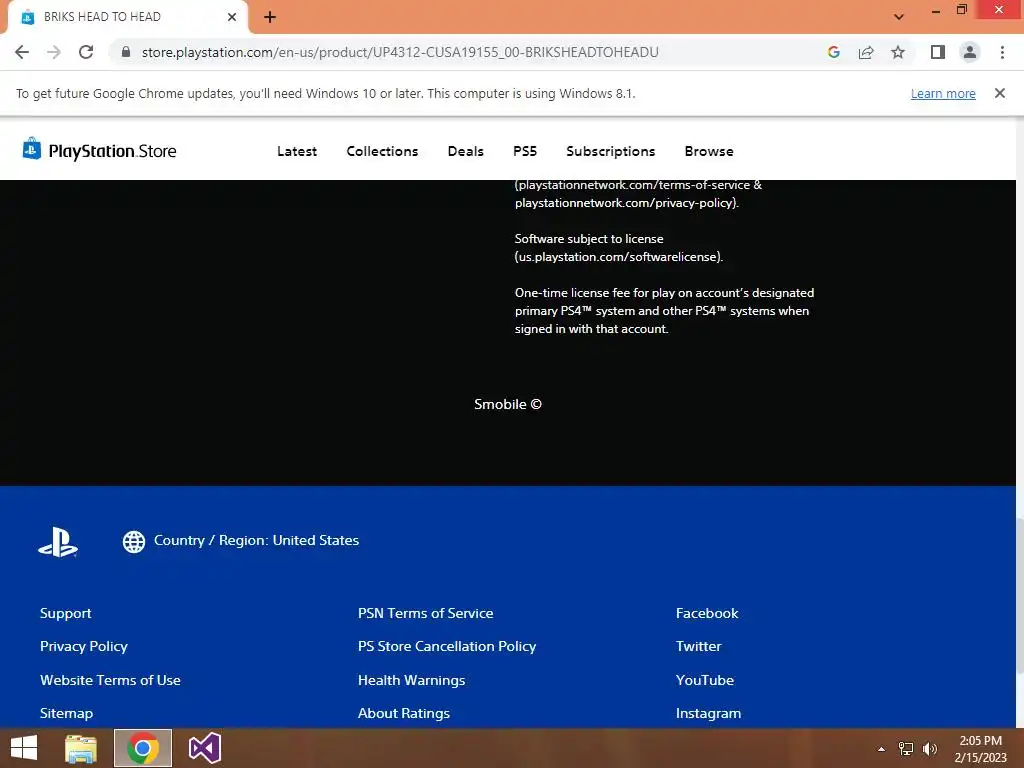Visit the Facebook footer link

[x=707, y=613]
